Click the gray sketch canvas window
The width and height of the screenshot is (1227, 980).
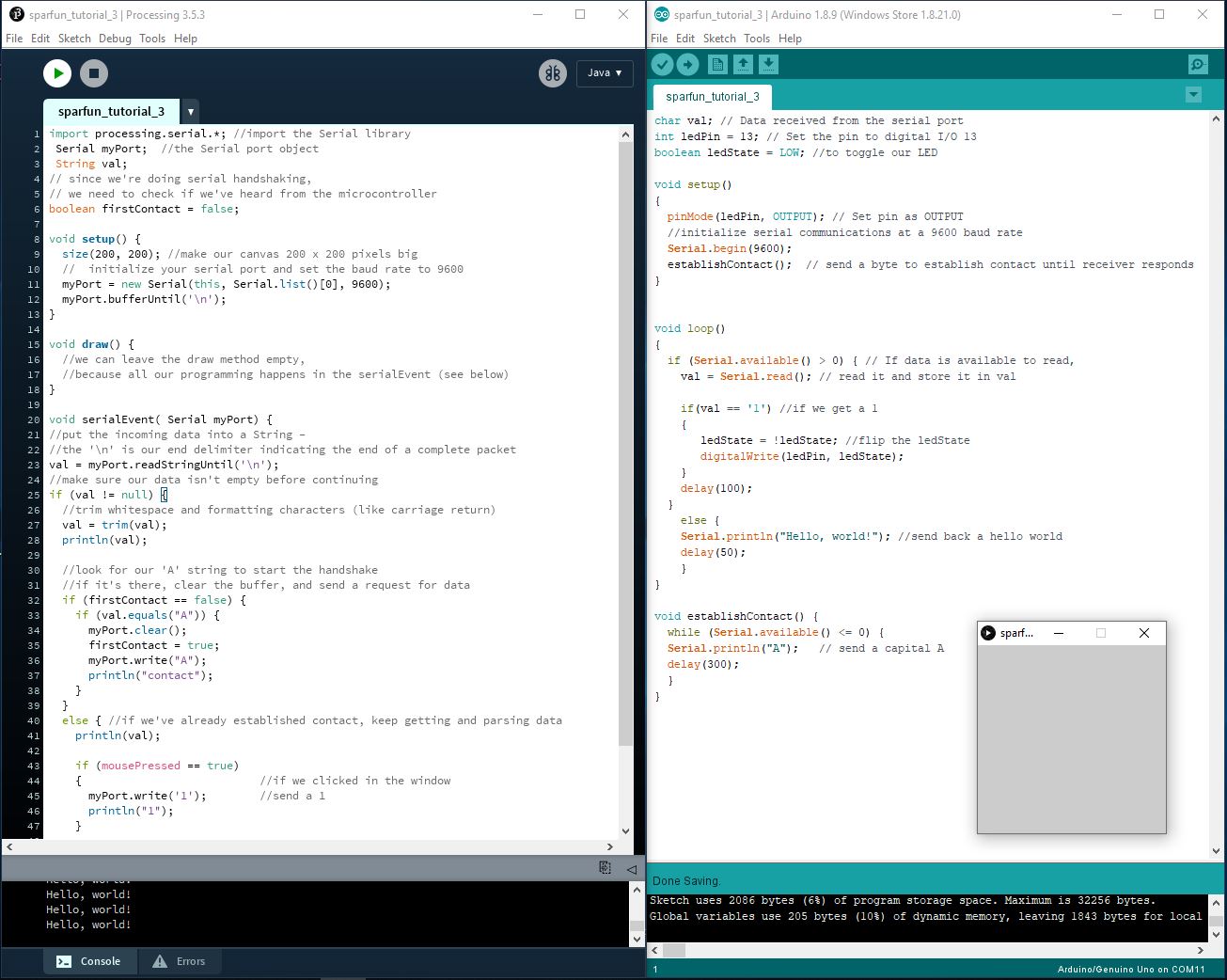tap(1072, 739)
